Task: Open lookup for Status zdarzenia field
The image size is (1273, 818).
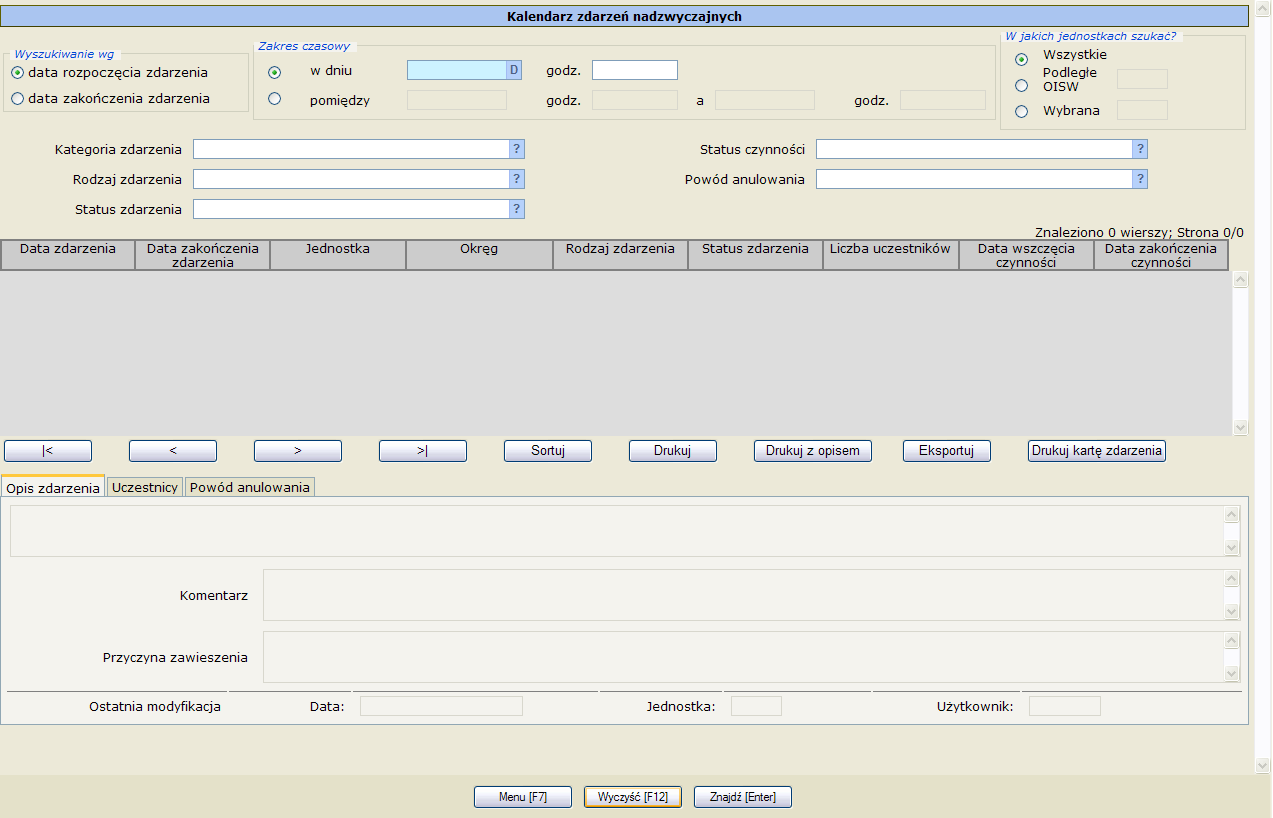Action: (x=517, y=209)
